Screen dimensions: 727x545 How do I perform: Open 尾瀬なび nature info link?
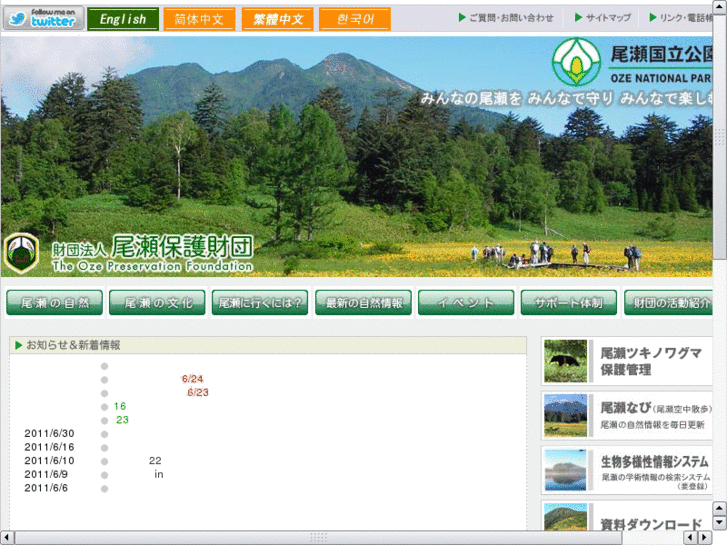click(656, 416)
